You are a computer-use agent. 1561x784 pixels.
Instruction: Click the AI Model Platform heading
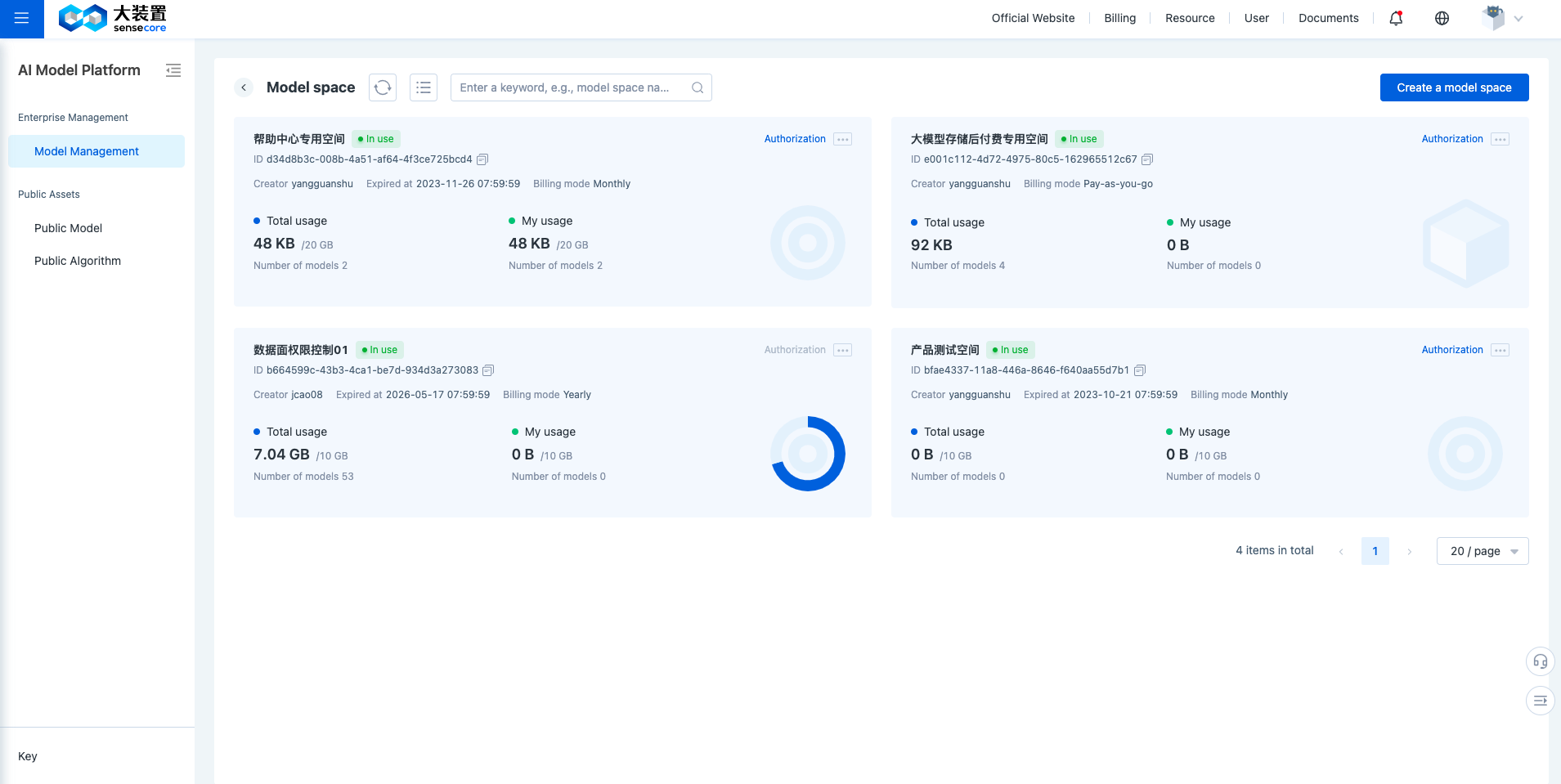tap(79, 70)
